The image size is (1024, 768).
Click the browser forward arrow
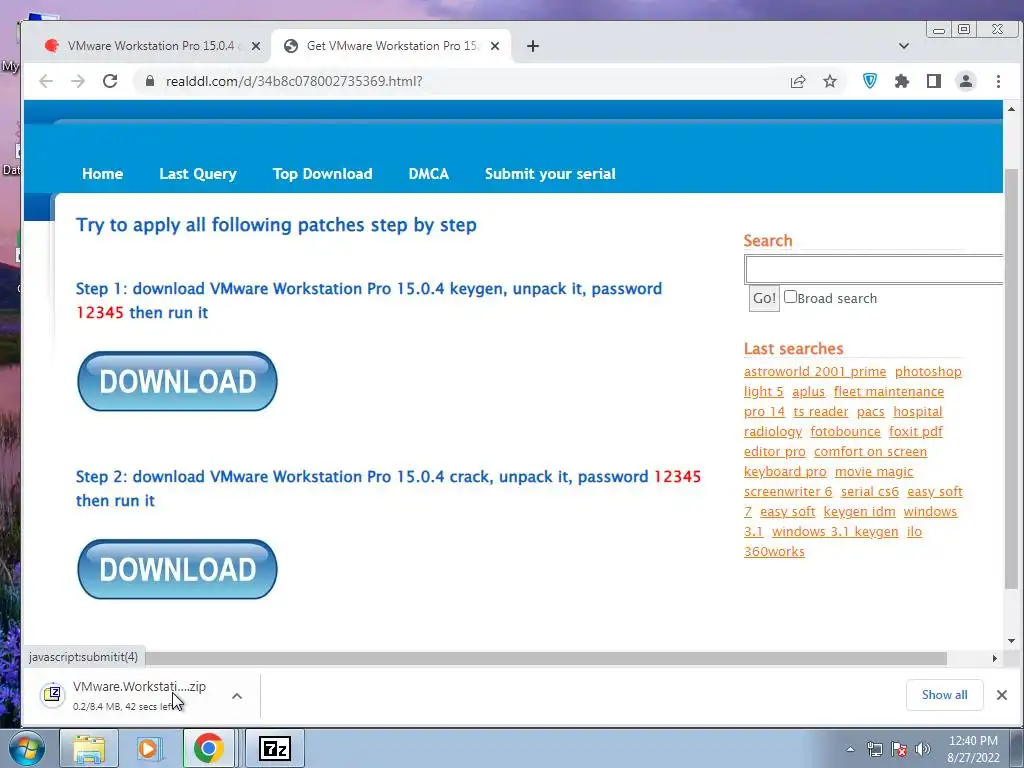(x=78, y=81)
